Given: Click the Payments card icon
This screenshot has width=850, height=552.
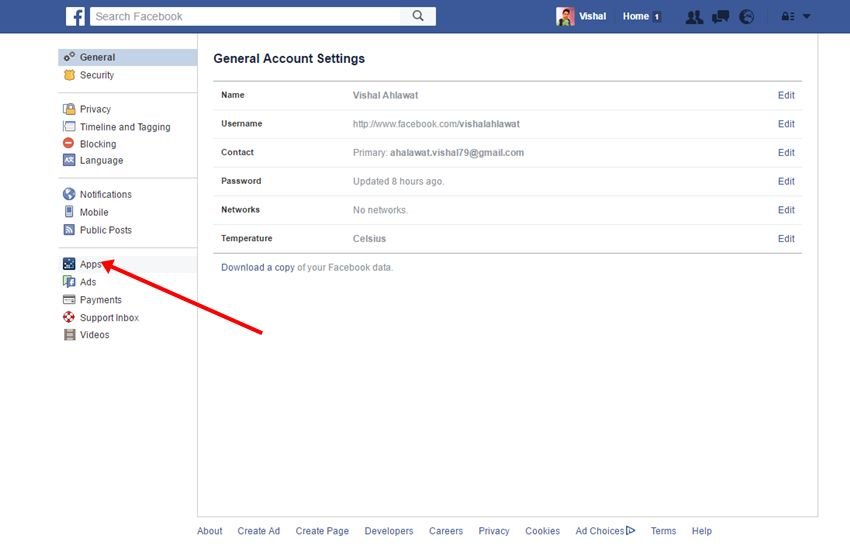Looking at the screenshot, I should (69, 299).
